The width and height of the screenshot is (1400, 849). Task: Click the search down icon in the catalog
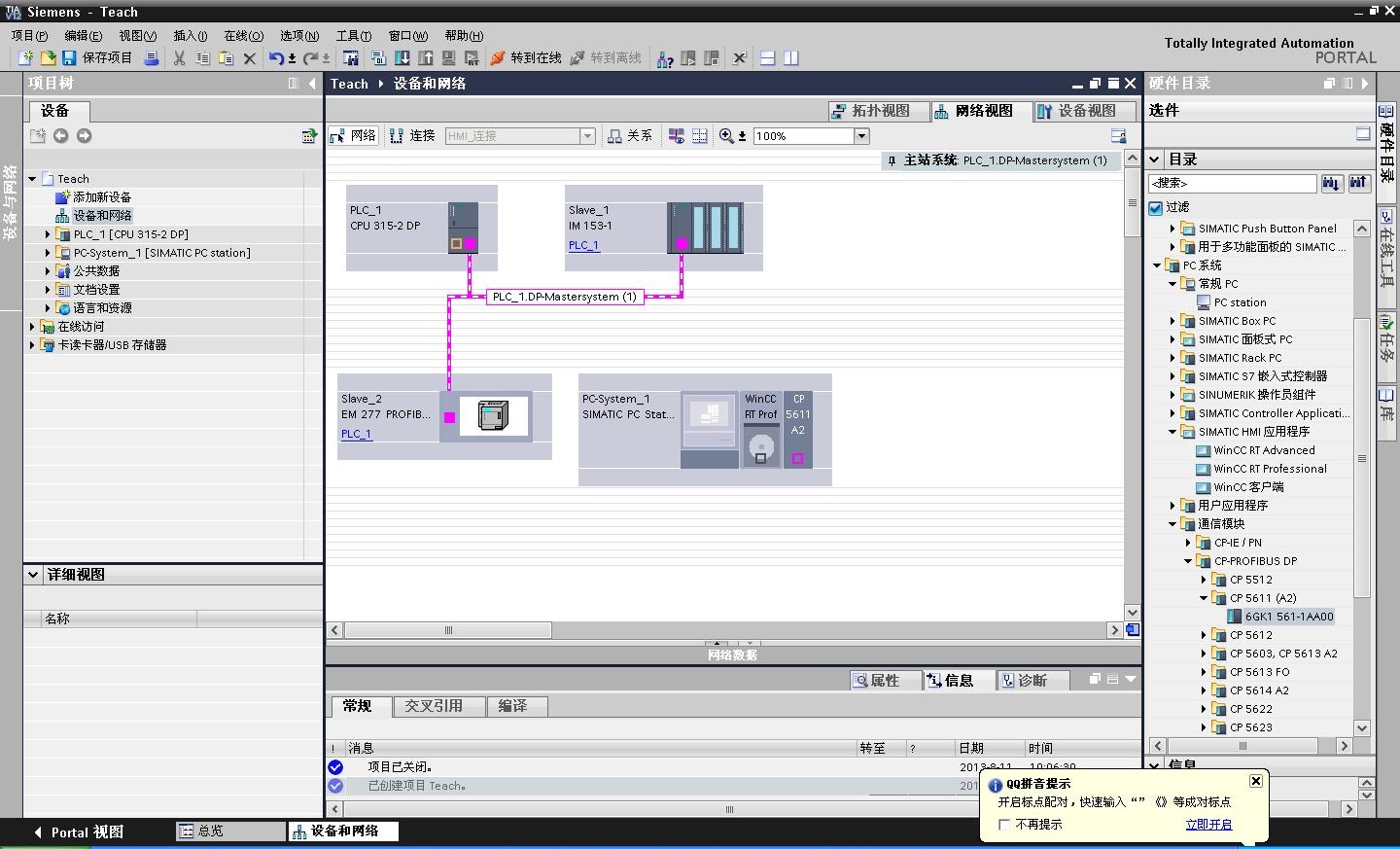tap(1331, 183)
